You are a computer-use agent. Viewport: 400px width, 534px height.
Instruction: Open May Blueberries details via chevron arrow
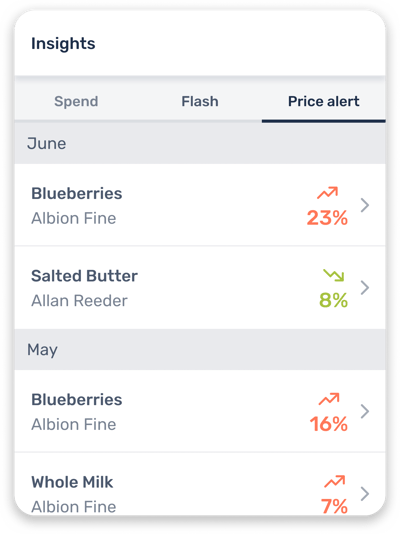tap(365, 411)
